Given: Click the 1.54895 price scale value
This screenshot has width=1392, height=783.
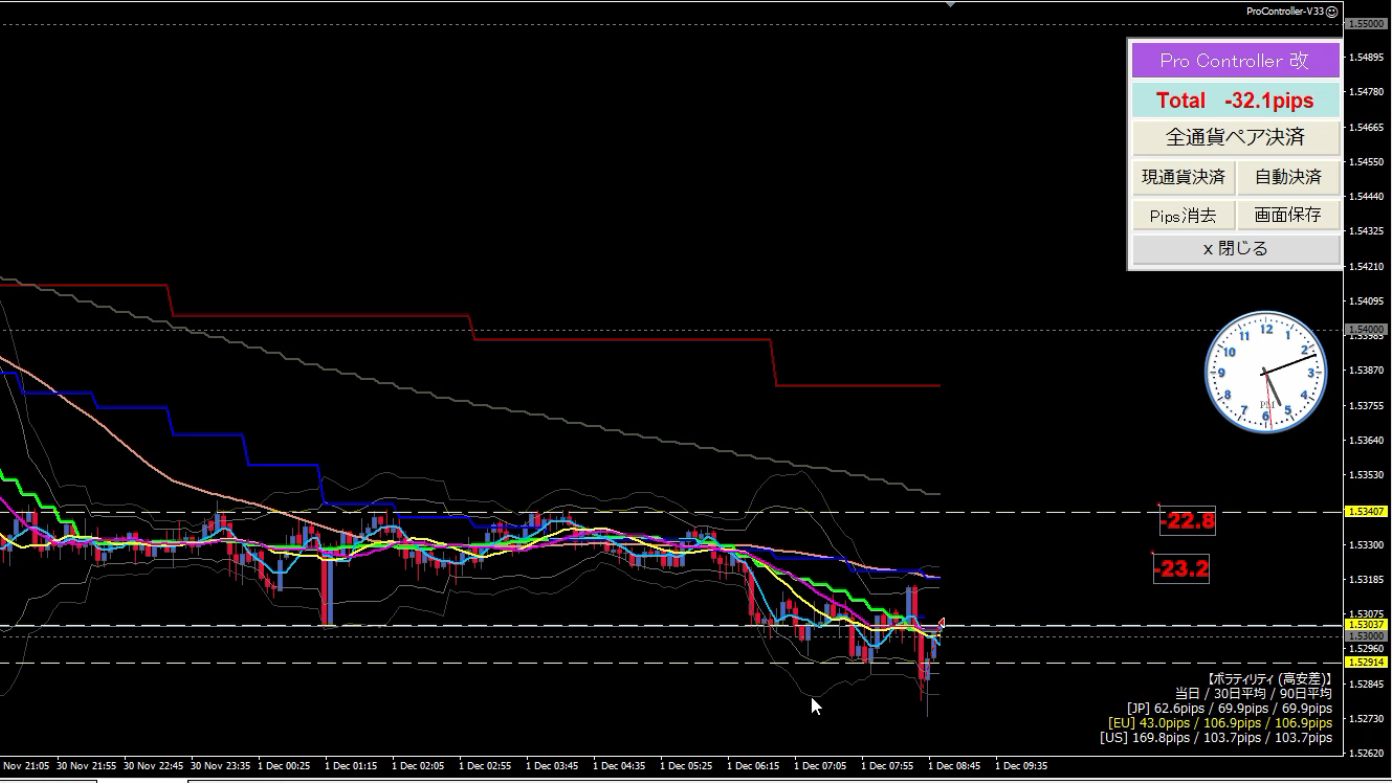Looking at the screenshot, I should [1366, 57].
